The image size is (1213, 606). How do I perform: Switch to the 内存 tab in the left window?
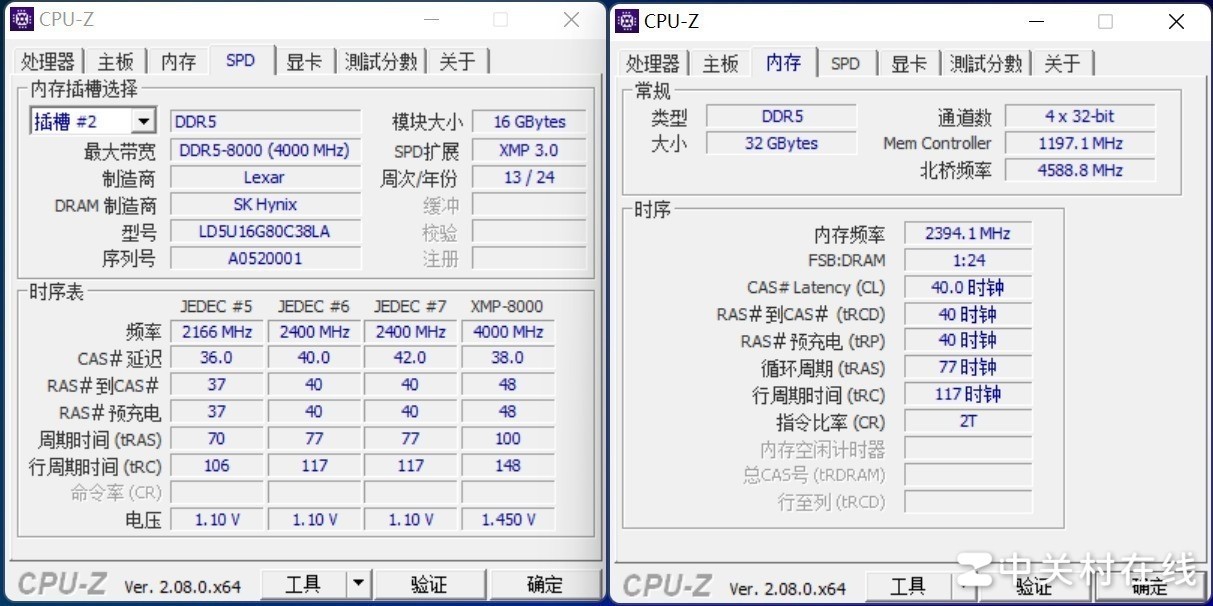[178, 61]
